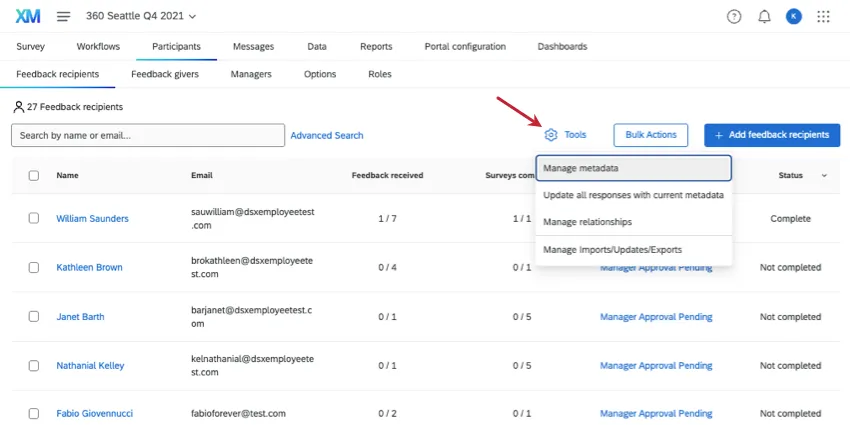Screen dimensions: 850x425
Task: Click email fabioforever@test.com
Action: click(239, 414)
